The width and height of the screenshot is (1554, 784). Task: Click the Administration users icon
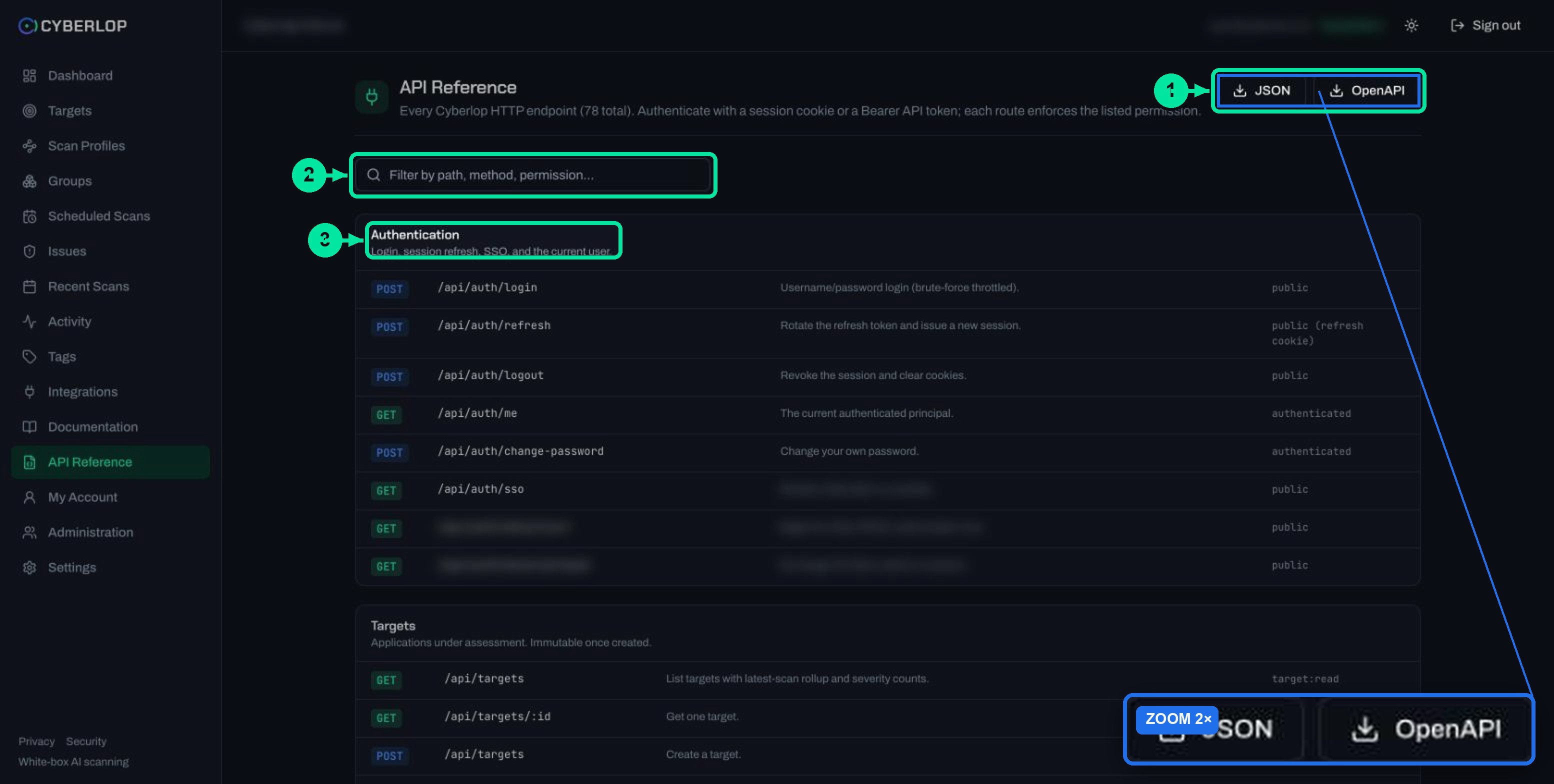(x=29, y=532)
